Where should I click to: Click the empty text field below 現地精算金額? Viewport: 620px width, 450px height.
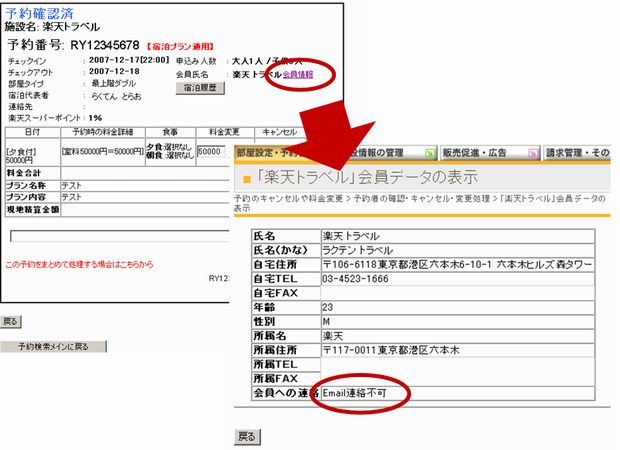tap(120, 236)
